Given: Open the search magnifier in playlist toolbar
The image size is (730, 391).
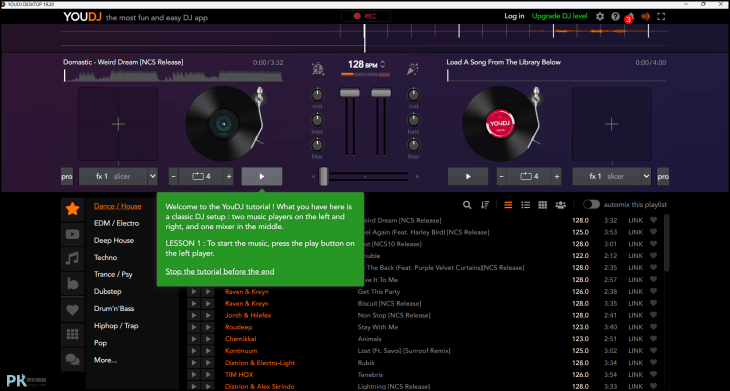Looking at the screenshot, I should point(467,205).
